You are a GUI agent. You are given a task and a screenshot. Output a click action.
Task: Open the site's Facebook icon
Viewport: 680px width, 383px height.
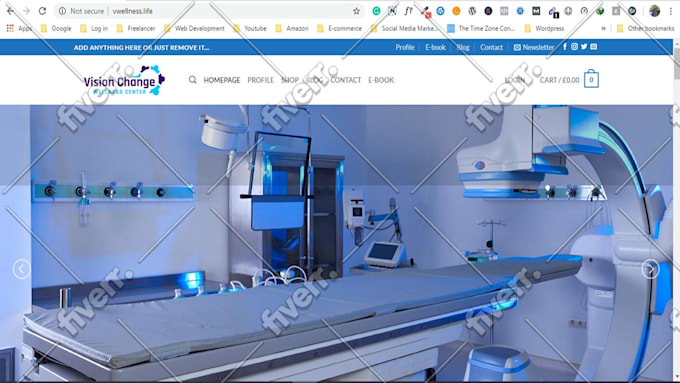(x=565, y=46)
